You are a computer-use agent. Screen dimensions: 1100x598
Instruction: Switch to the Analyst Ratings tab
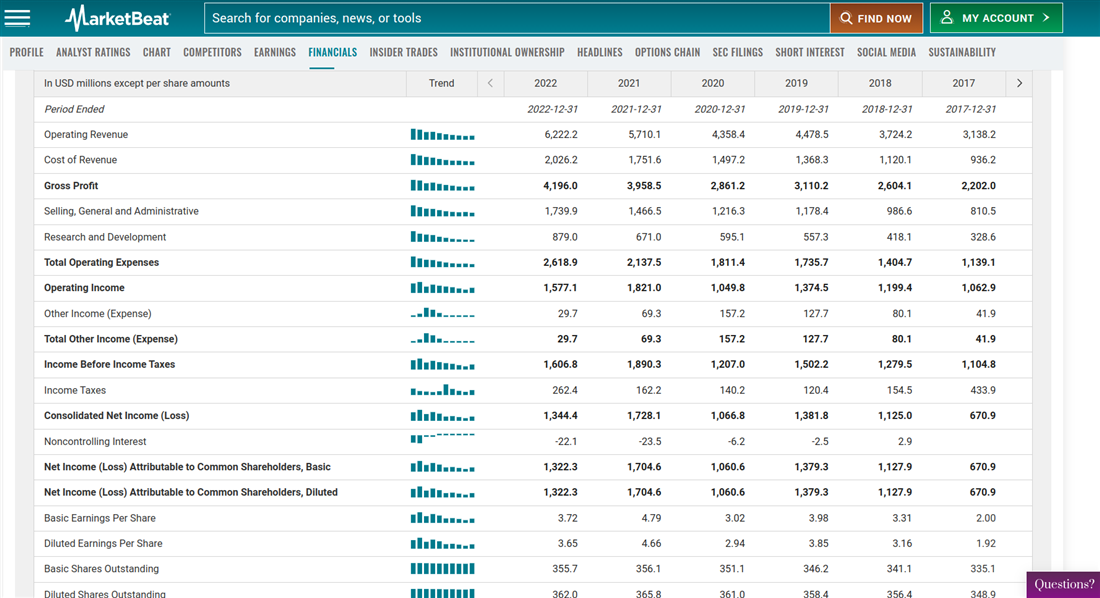point(93,52)
